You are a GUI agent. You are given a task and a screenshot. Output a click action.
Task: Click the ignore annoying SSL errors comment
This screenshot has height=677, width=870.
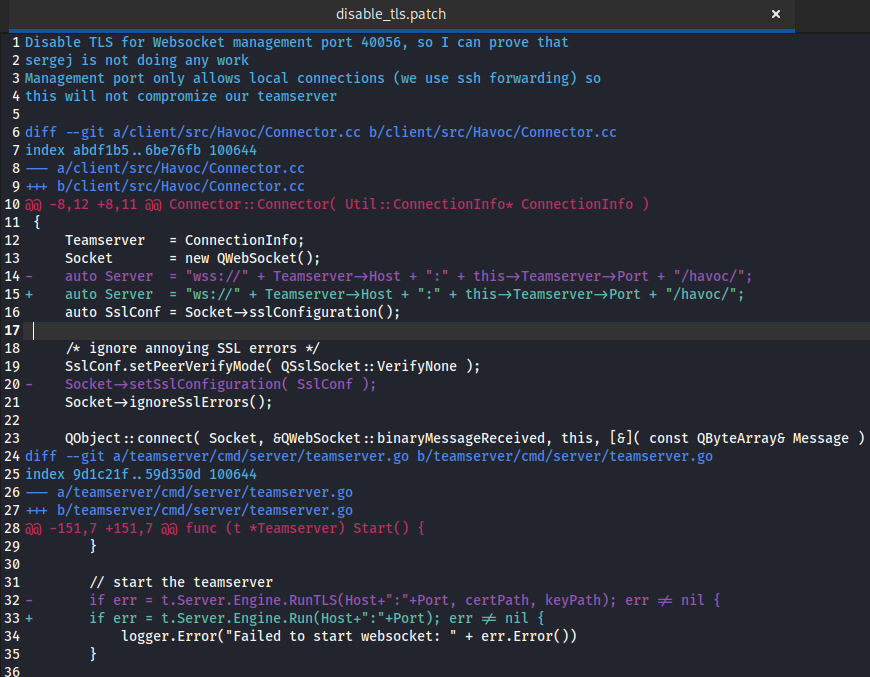point(190,348)
